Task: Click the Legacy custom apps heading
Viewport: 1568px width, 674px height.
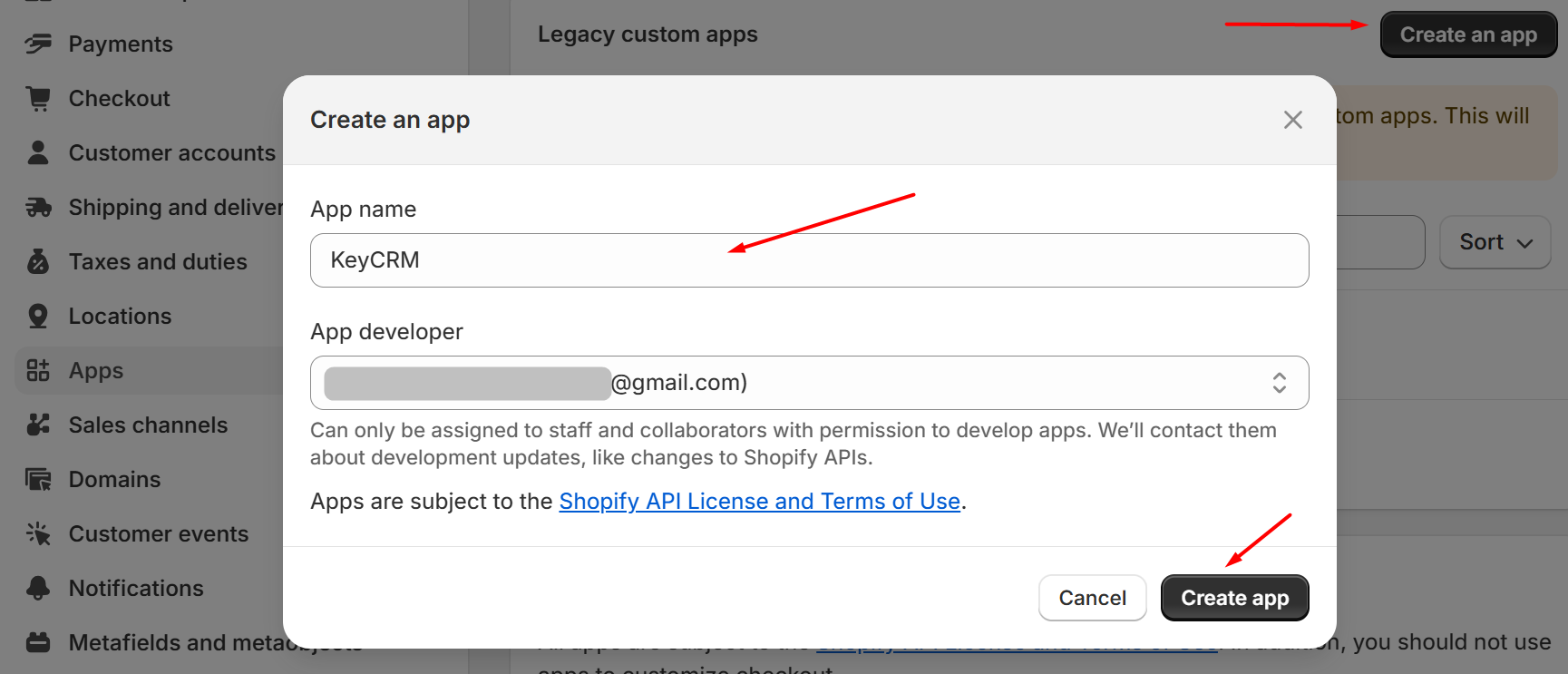Action: coord(648,34)
